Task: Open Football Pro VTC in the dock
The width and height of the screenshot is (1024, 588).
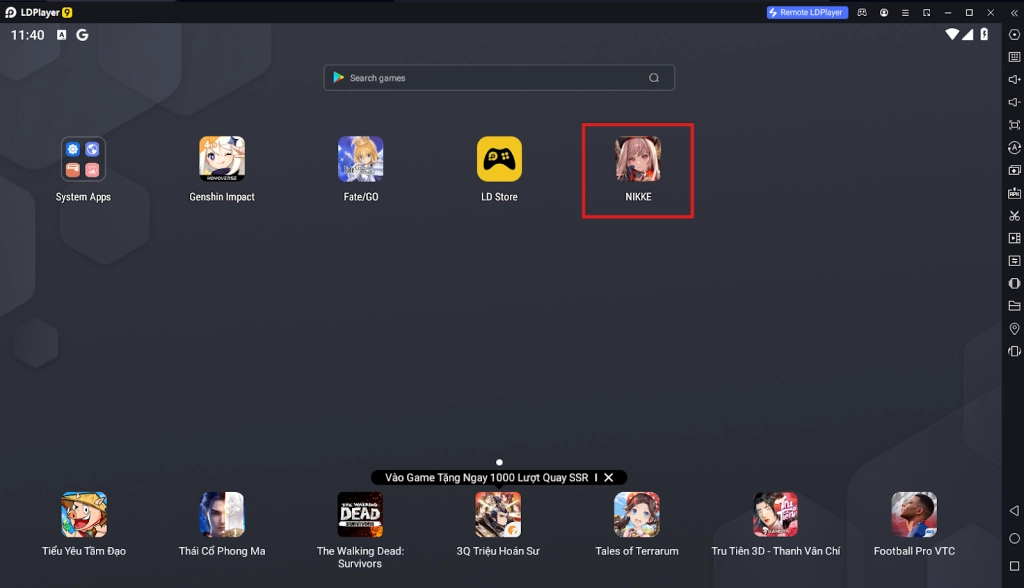Action: pos(914,524)
